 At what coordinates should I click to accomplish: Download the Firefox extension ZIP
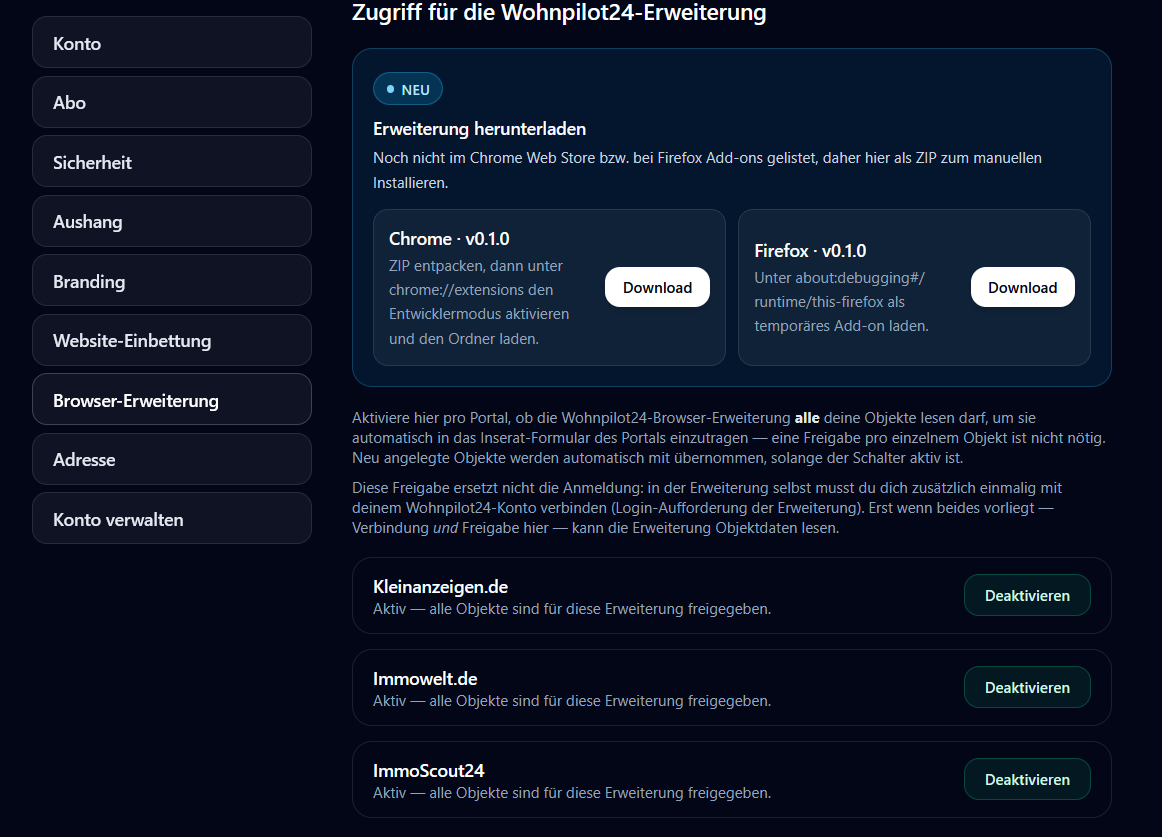pos(1023,287)
